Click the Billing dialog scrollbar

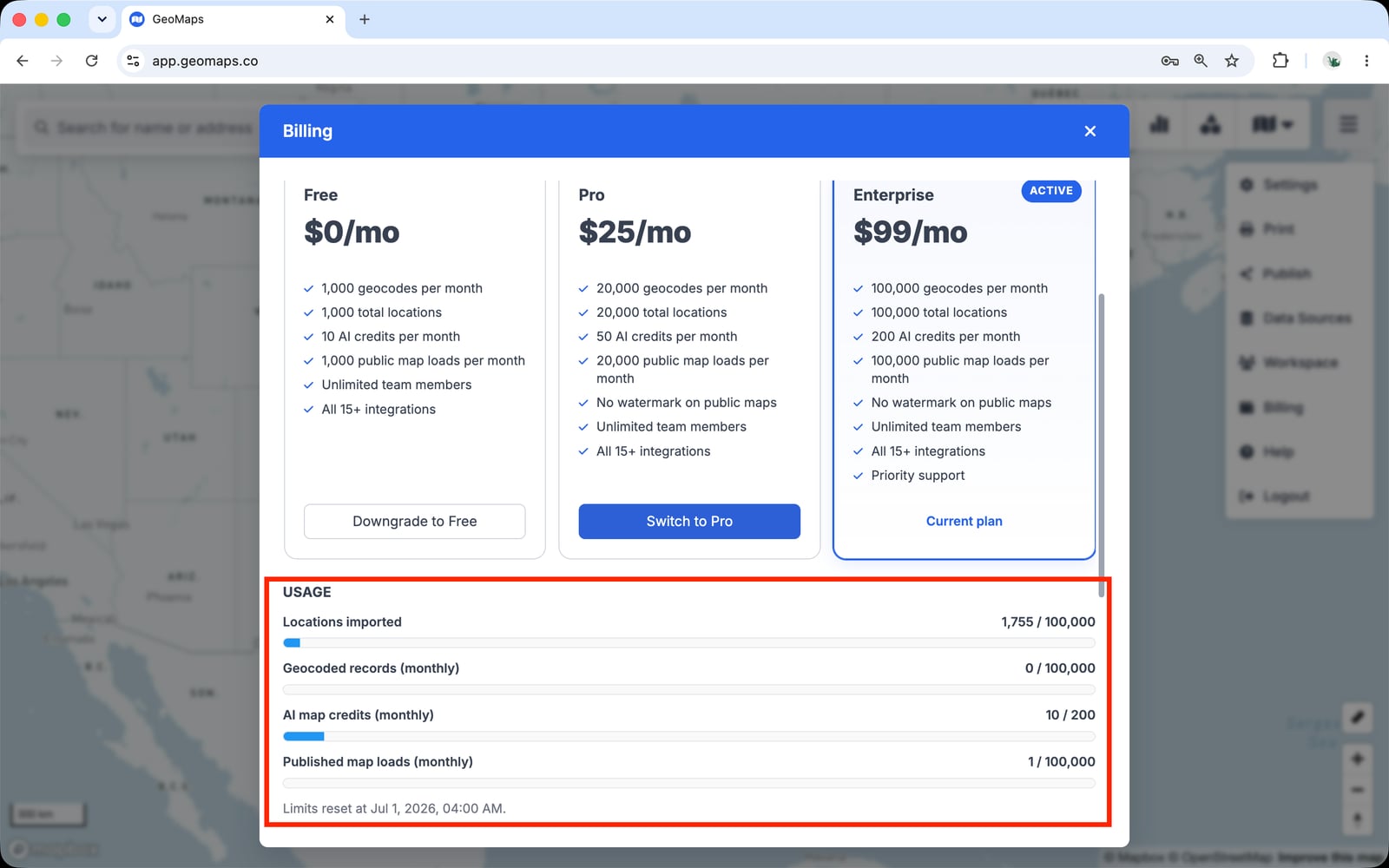tap(1102, 444)
